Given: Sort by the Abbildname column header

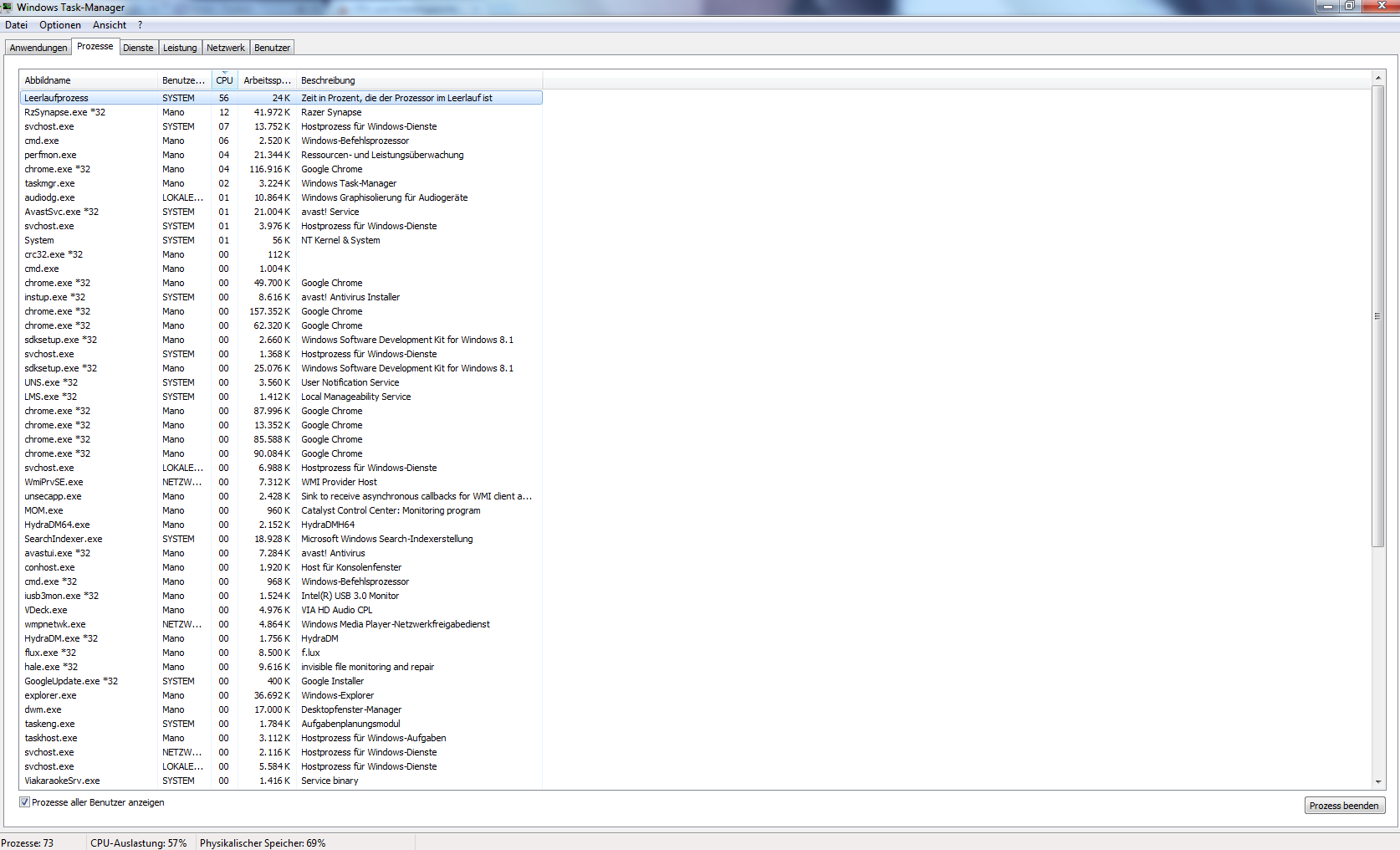Looking at the screenshot, I should click(89, 80).
